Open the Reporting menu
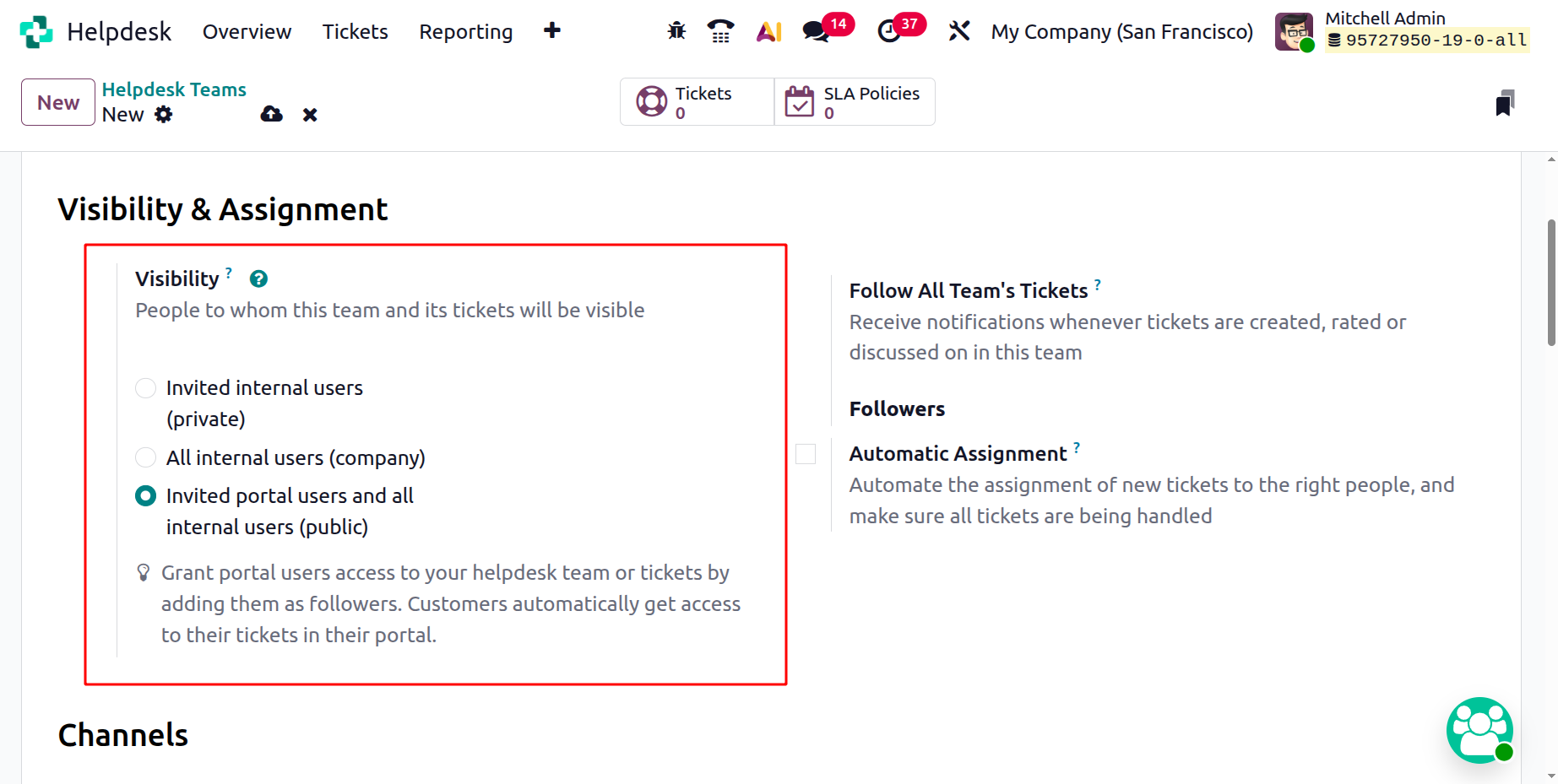1558x784 pixels. coord(465,31)
